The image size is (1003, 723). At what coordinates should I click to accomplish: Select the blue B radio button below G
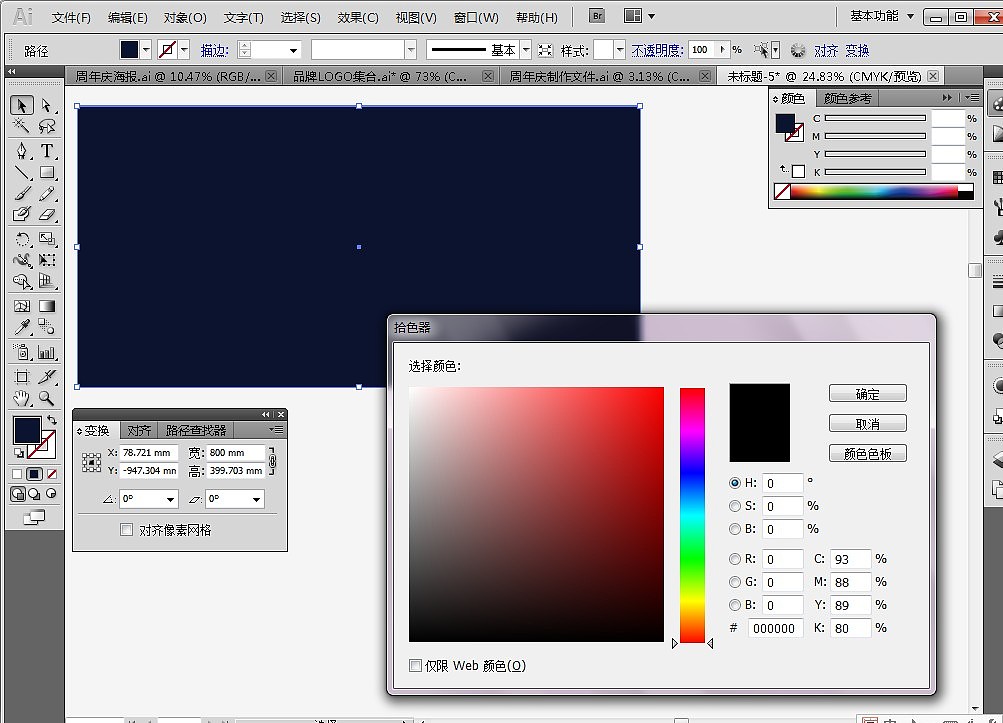[x=734, y=605]
